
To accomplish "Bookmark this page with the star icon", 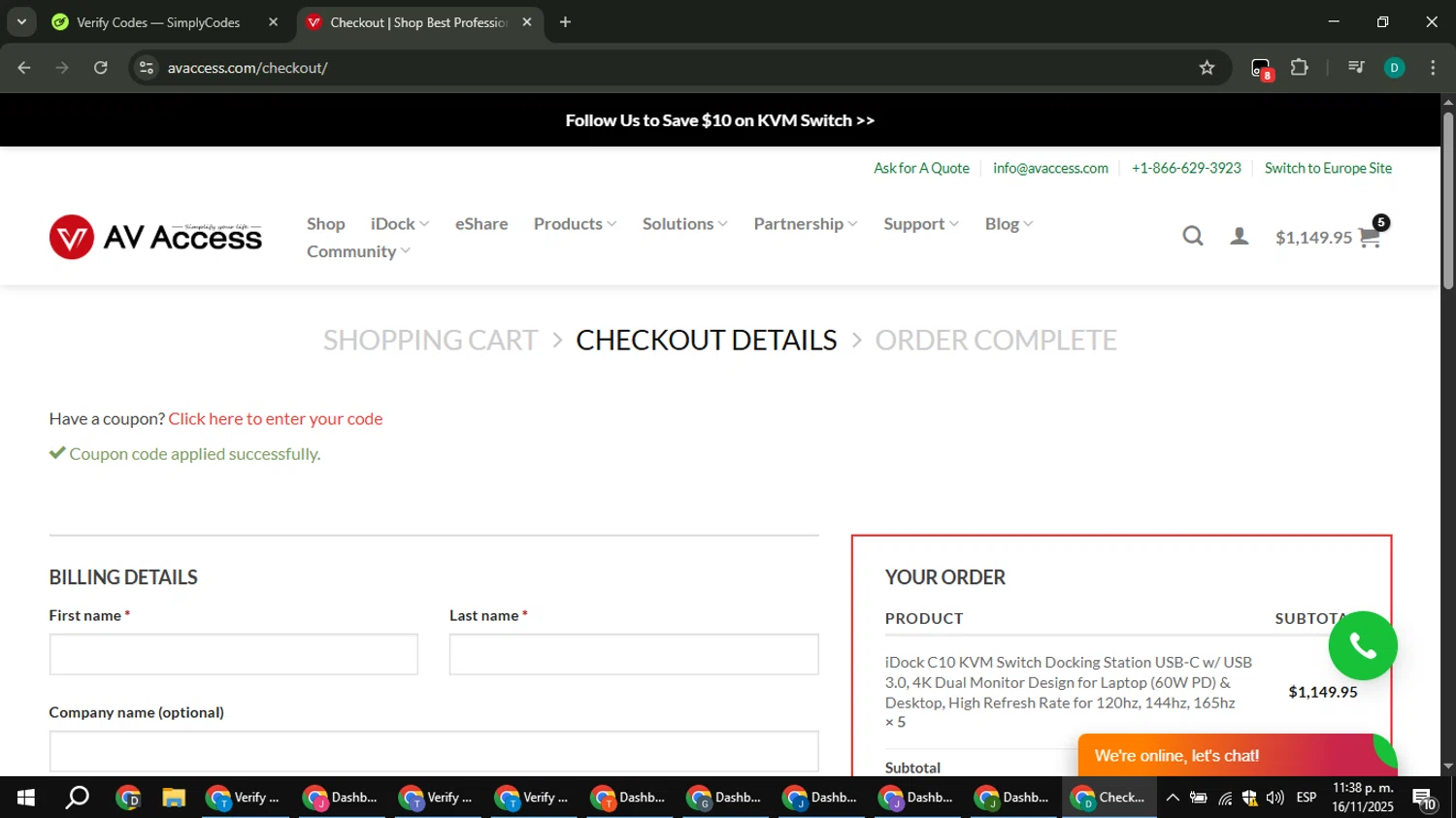I will 1207,68.
